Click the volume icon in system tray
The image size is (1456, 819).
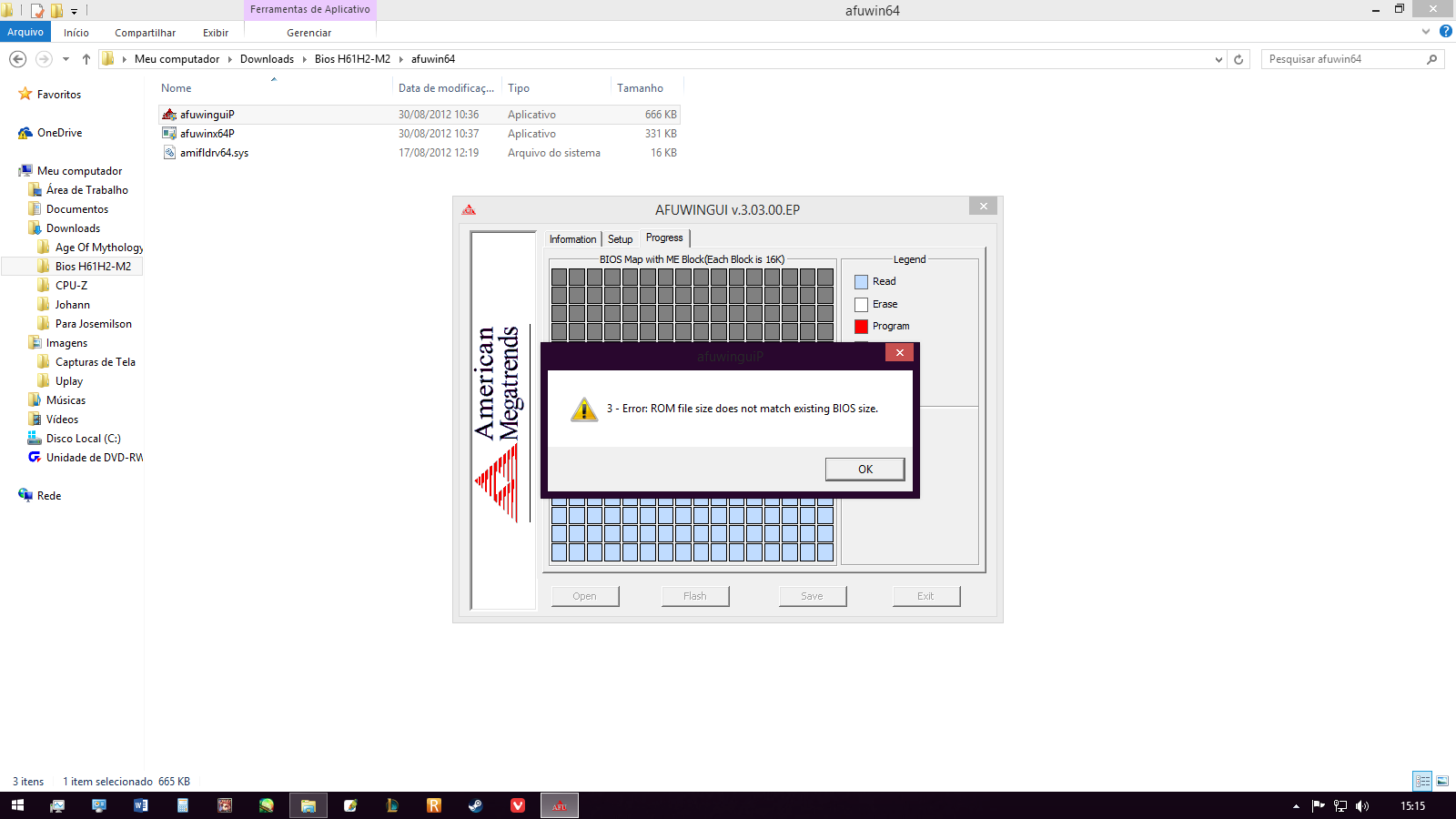1362,806
